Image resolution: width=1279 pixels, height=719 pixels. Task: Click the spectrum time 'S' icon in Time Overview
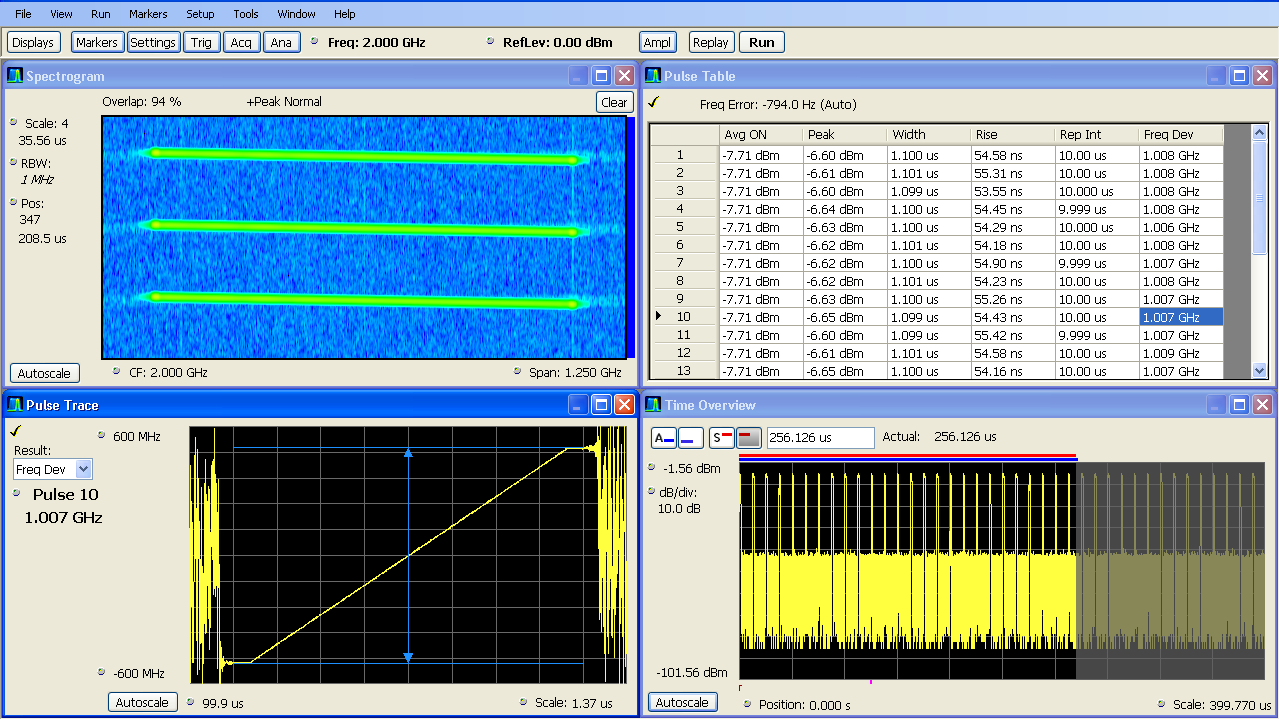[720, 437]
